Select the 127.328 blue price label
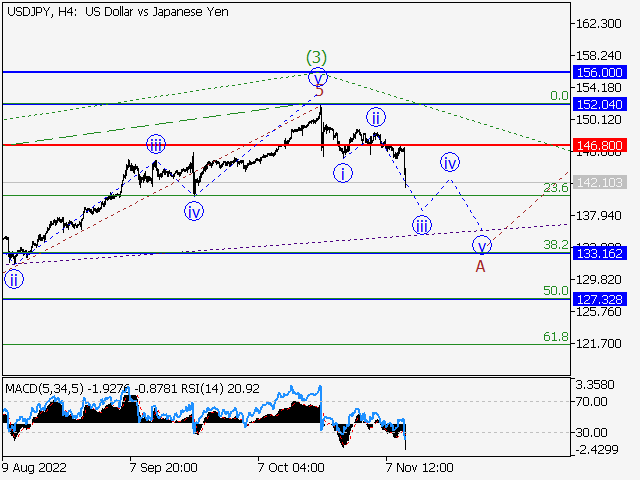Viewport: 640px width, 480px height. click(x=600, y=299)
